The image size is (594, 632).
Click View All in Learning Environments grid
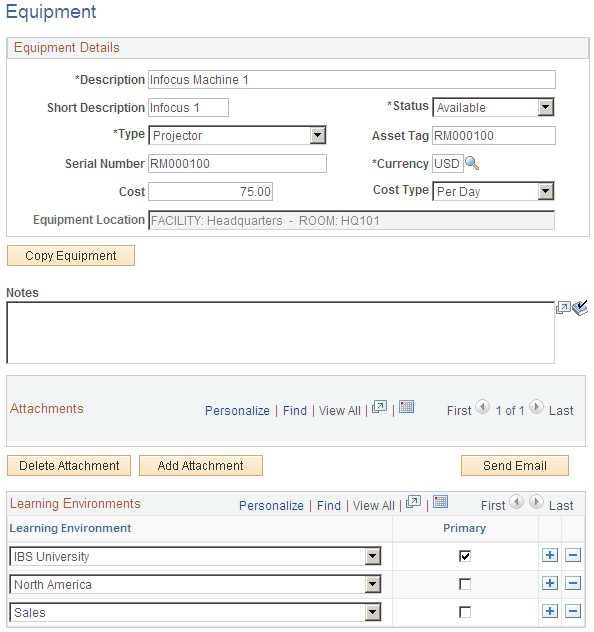(x=374, y=505)
